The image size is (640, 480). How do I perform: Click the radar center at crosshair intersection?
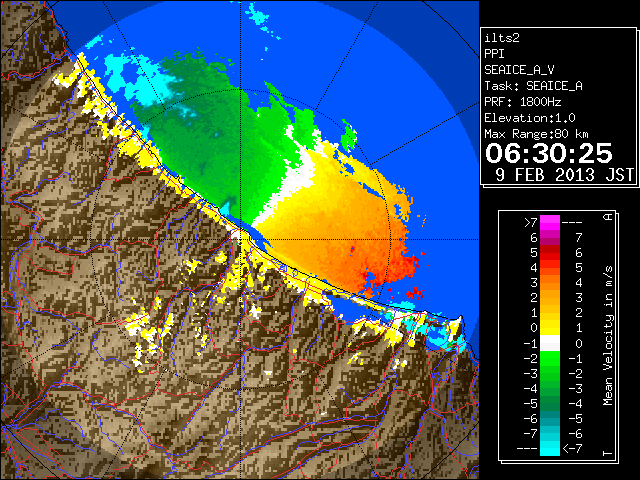240,240
